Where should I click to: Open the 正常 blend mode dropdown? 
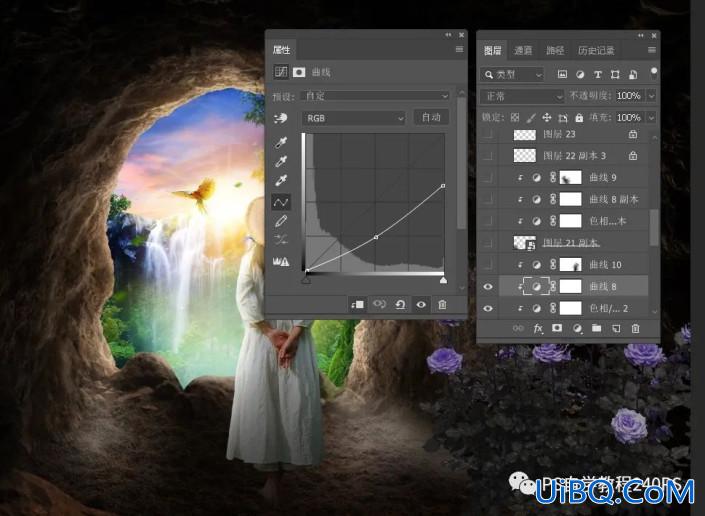pyautogui.click(x=522, y=96)
